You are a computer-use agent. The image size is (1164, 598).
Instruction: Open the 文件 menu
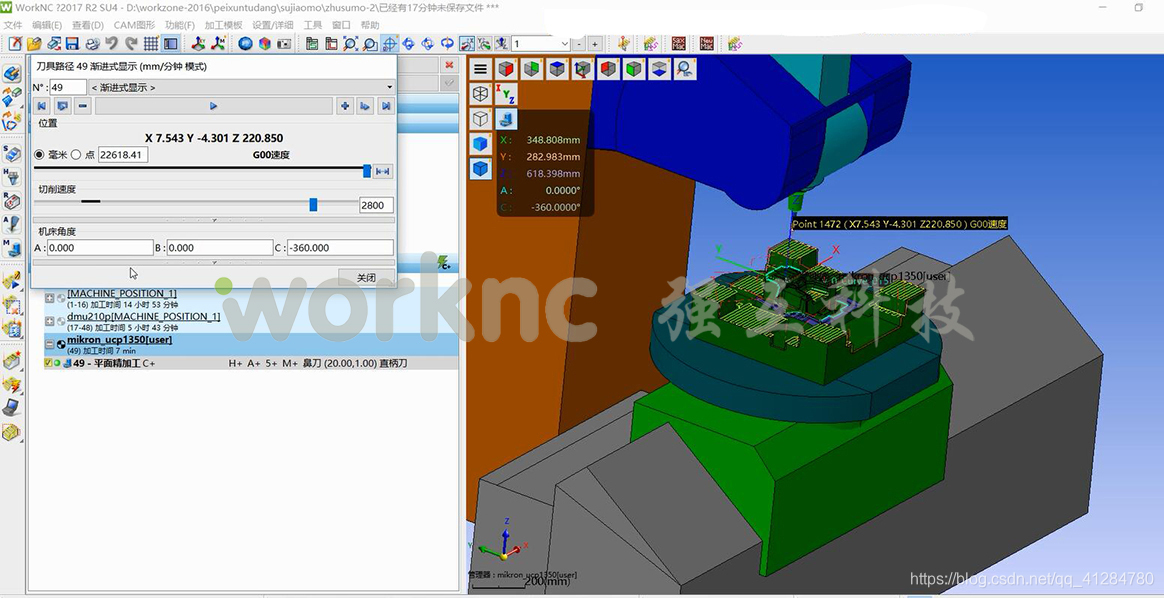13,25
